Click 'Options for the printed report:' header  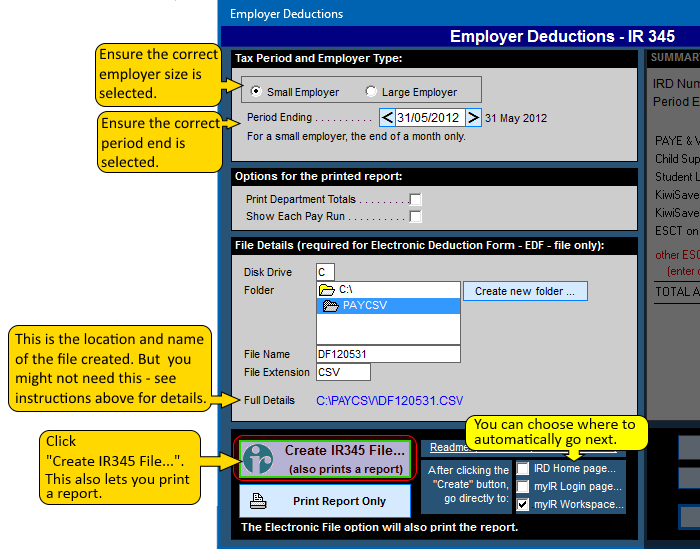[318, 176]
